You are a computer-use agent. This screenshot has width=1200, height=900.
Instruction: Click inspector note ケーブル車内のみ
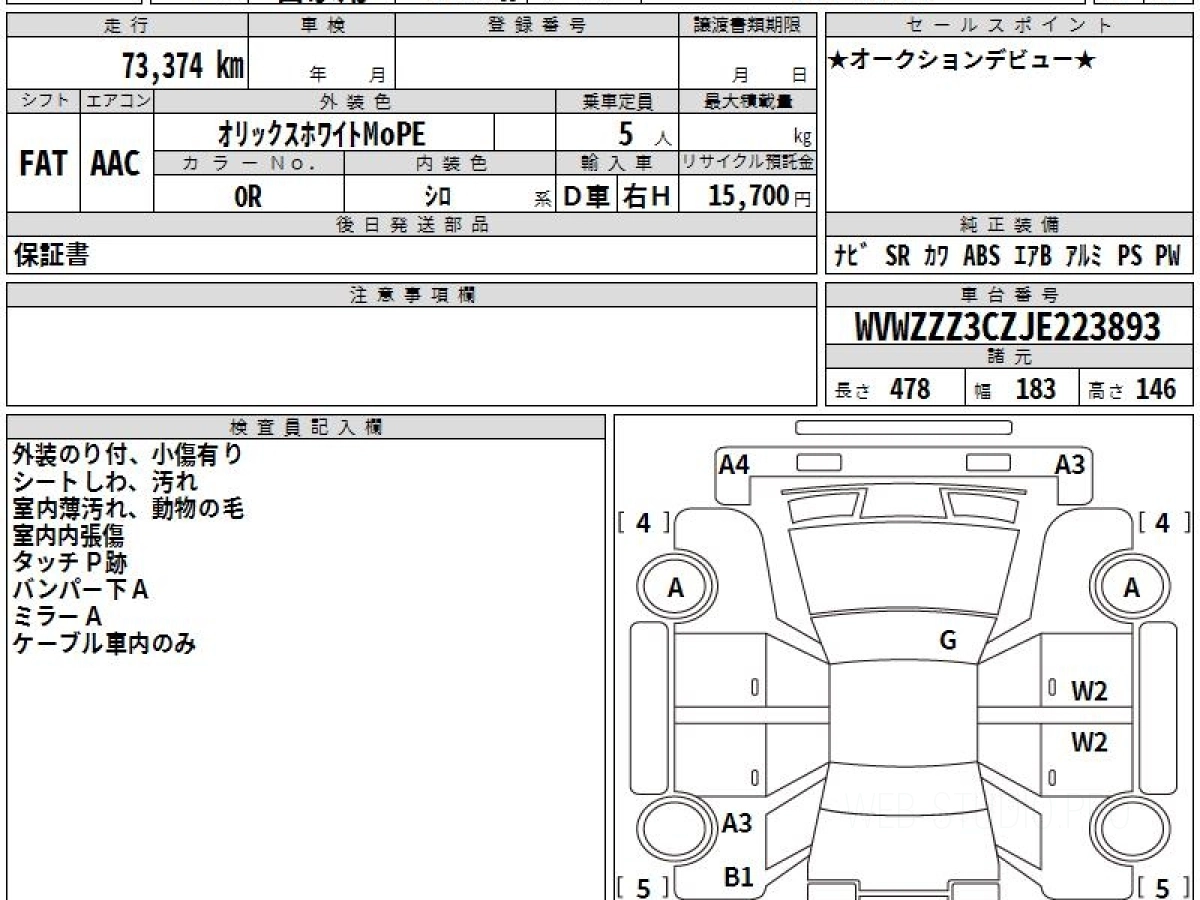(x=104, y=644)
